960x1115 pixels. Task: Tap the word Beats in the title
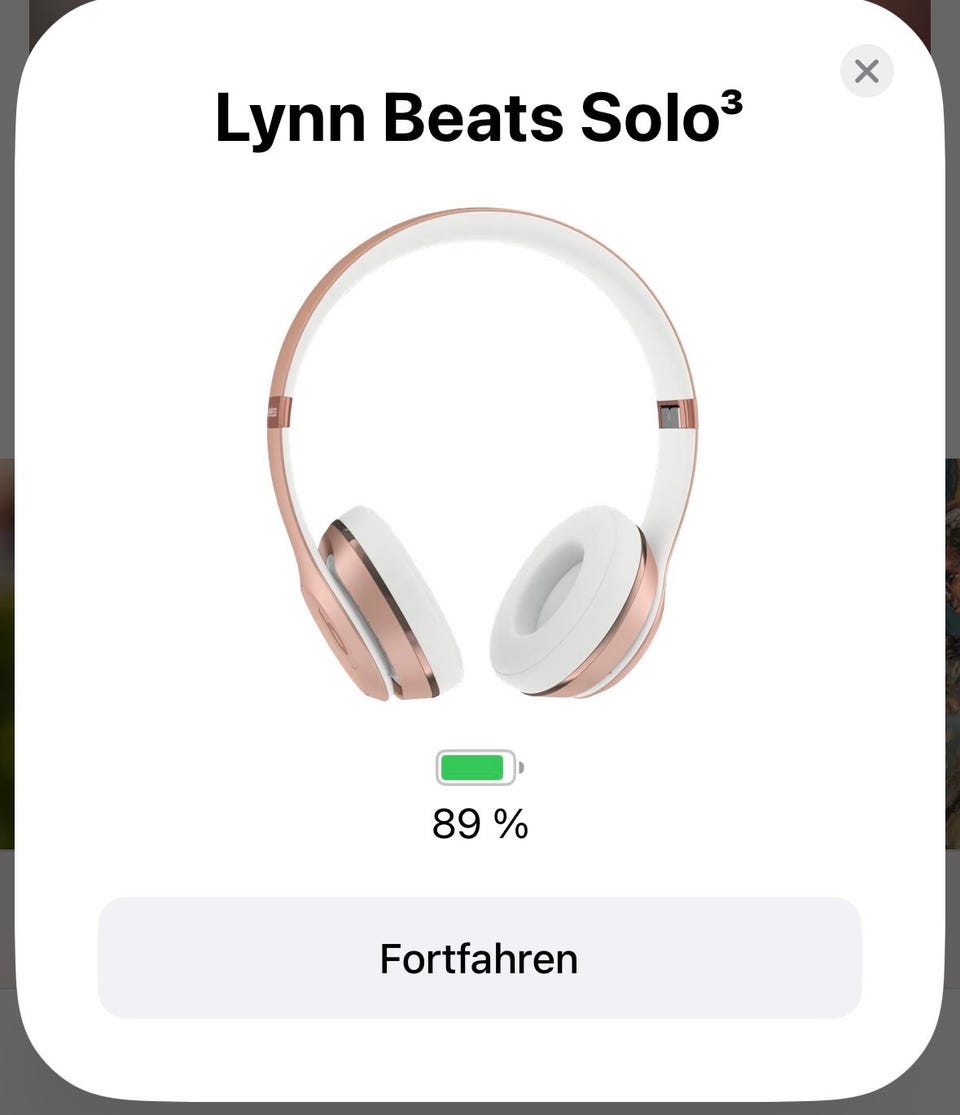click(x=473, y=117)
